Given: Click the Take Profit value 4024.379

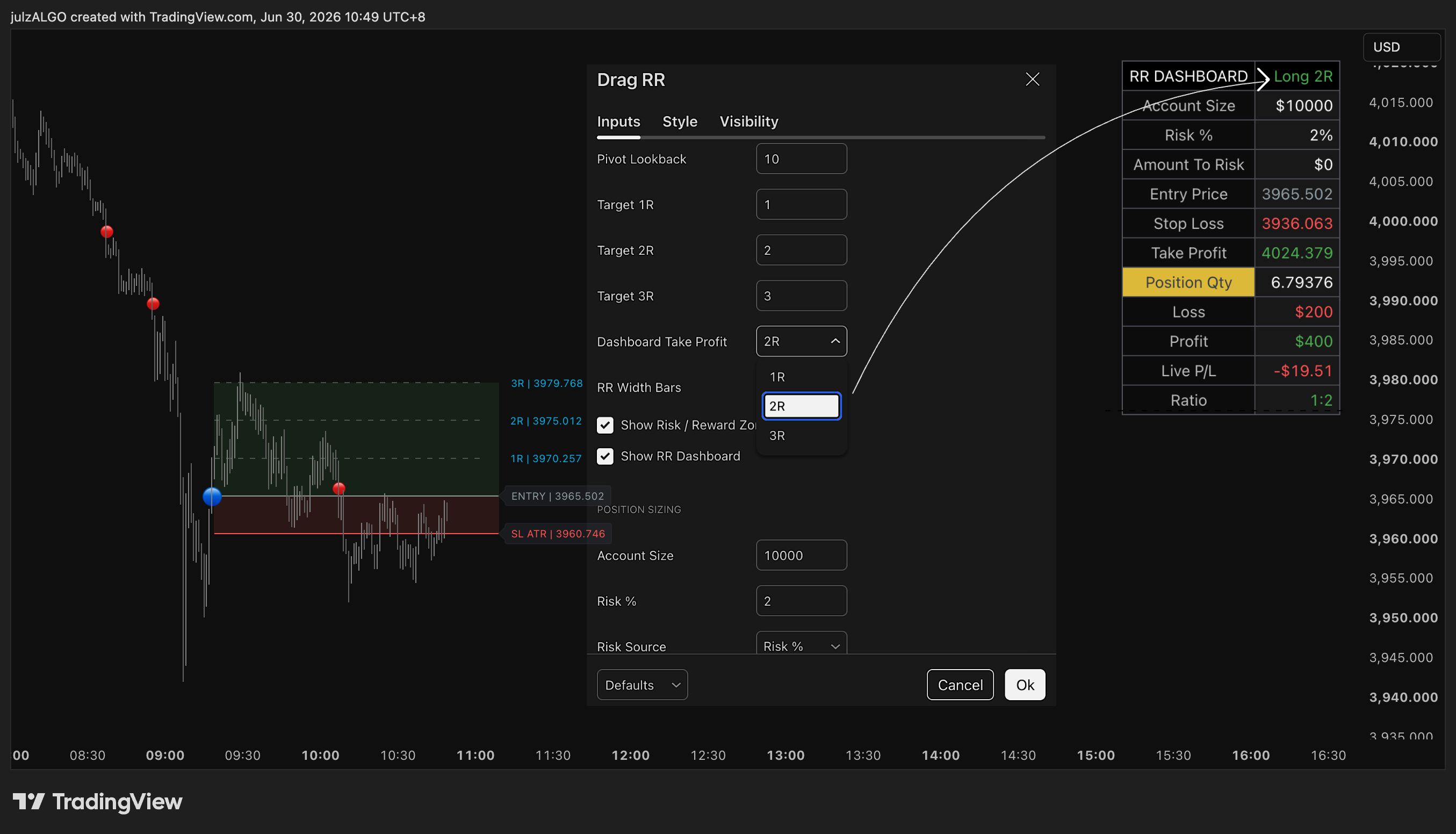Looking at the screenshot, I should [1297, 253].
